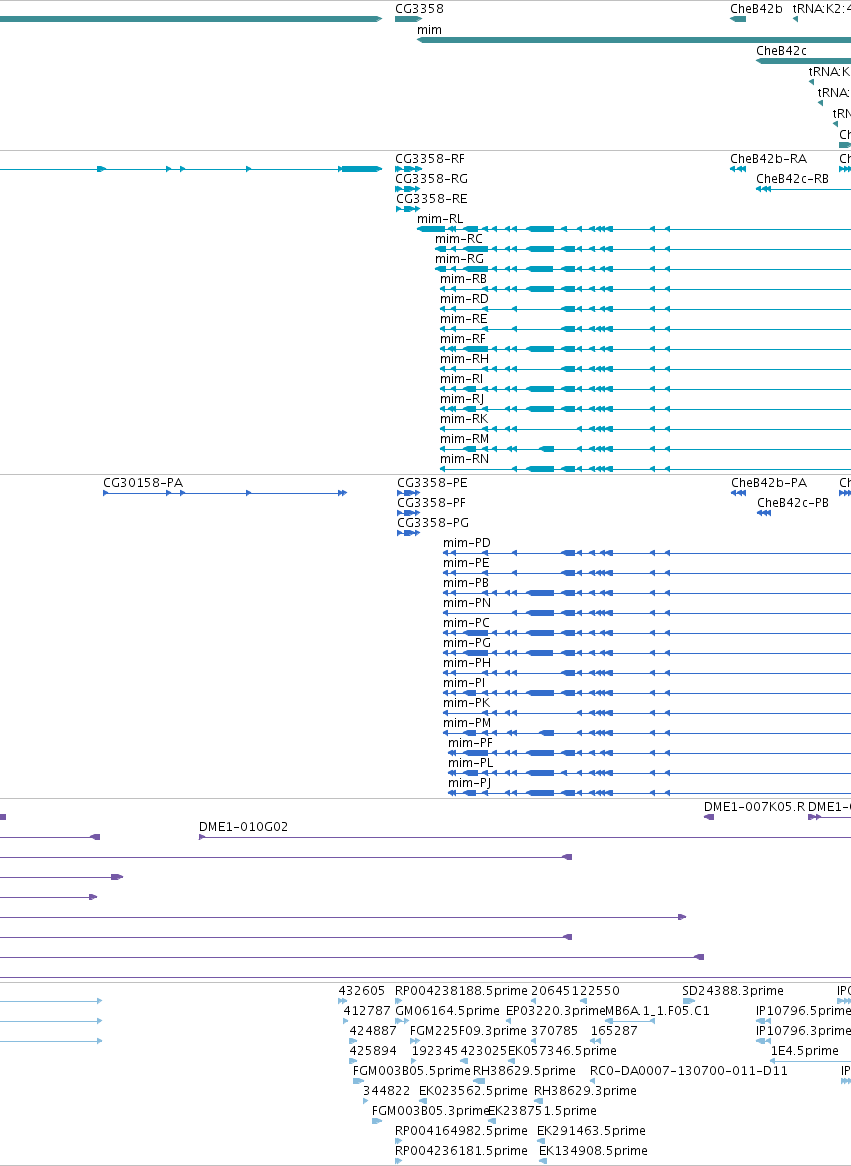Select the mim-RF transcript label
851x1166 pixels.
pyautogui.click(x=463, y=339)
